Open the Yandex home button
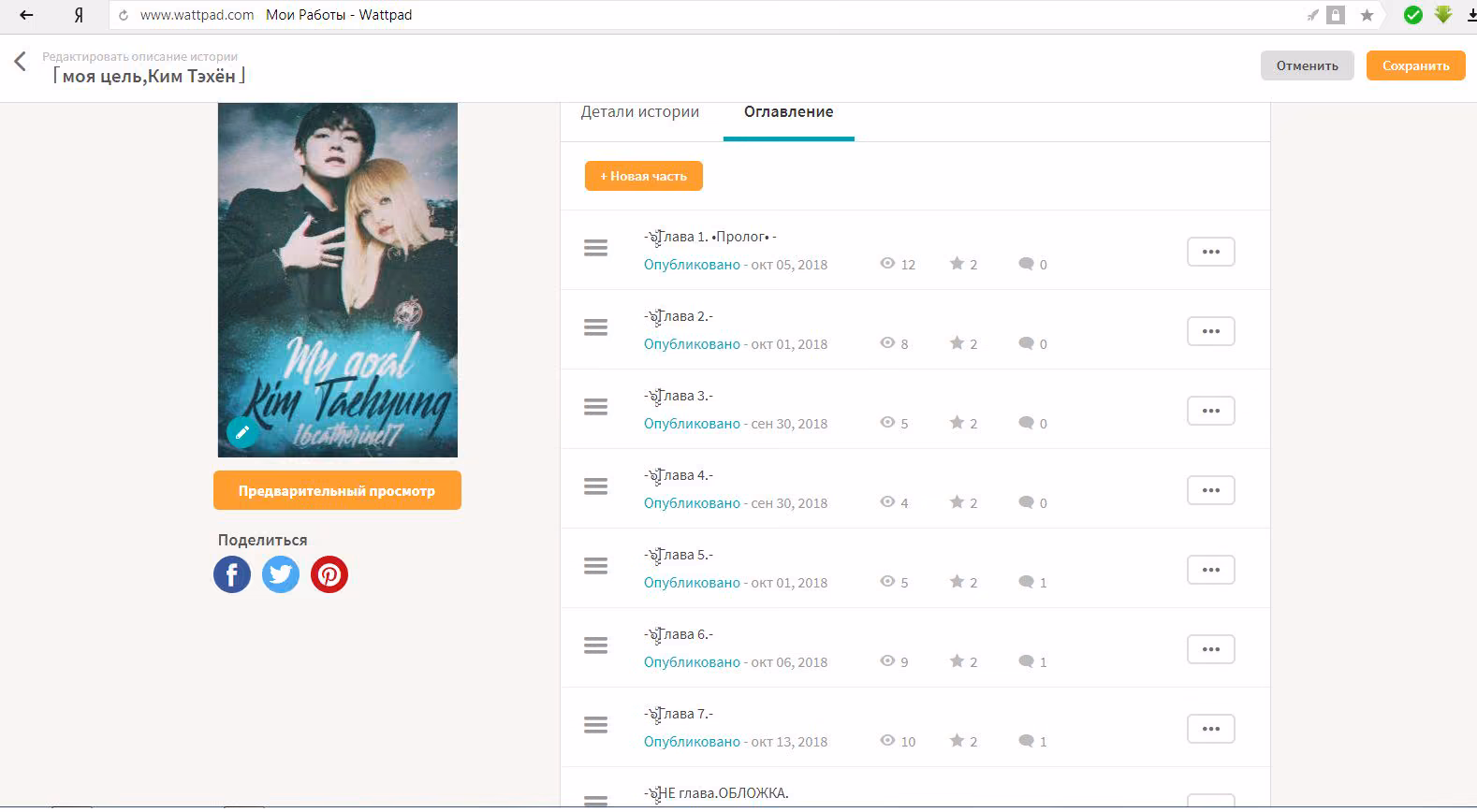 coord(79,15)
